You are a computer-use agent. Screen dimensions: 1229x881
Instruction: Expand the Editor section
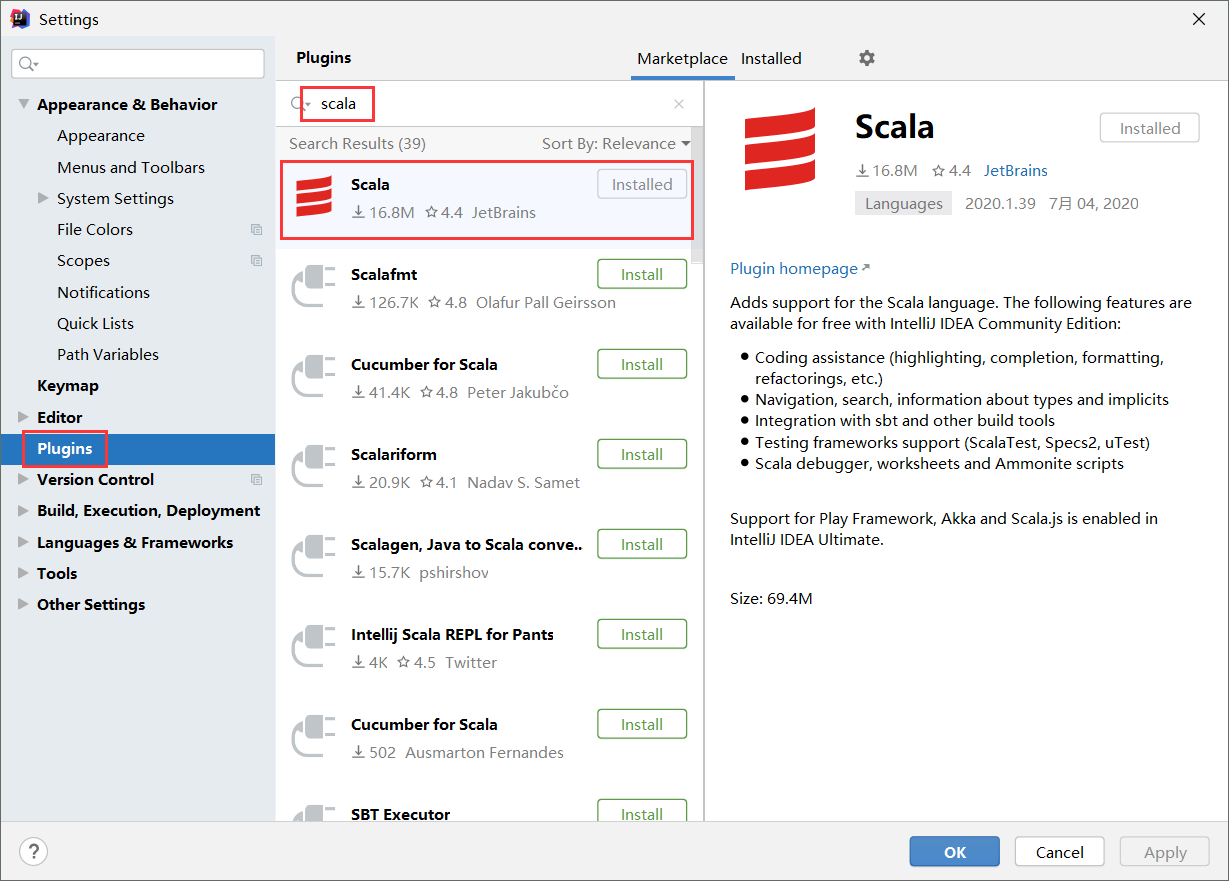point(24,417)
